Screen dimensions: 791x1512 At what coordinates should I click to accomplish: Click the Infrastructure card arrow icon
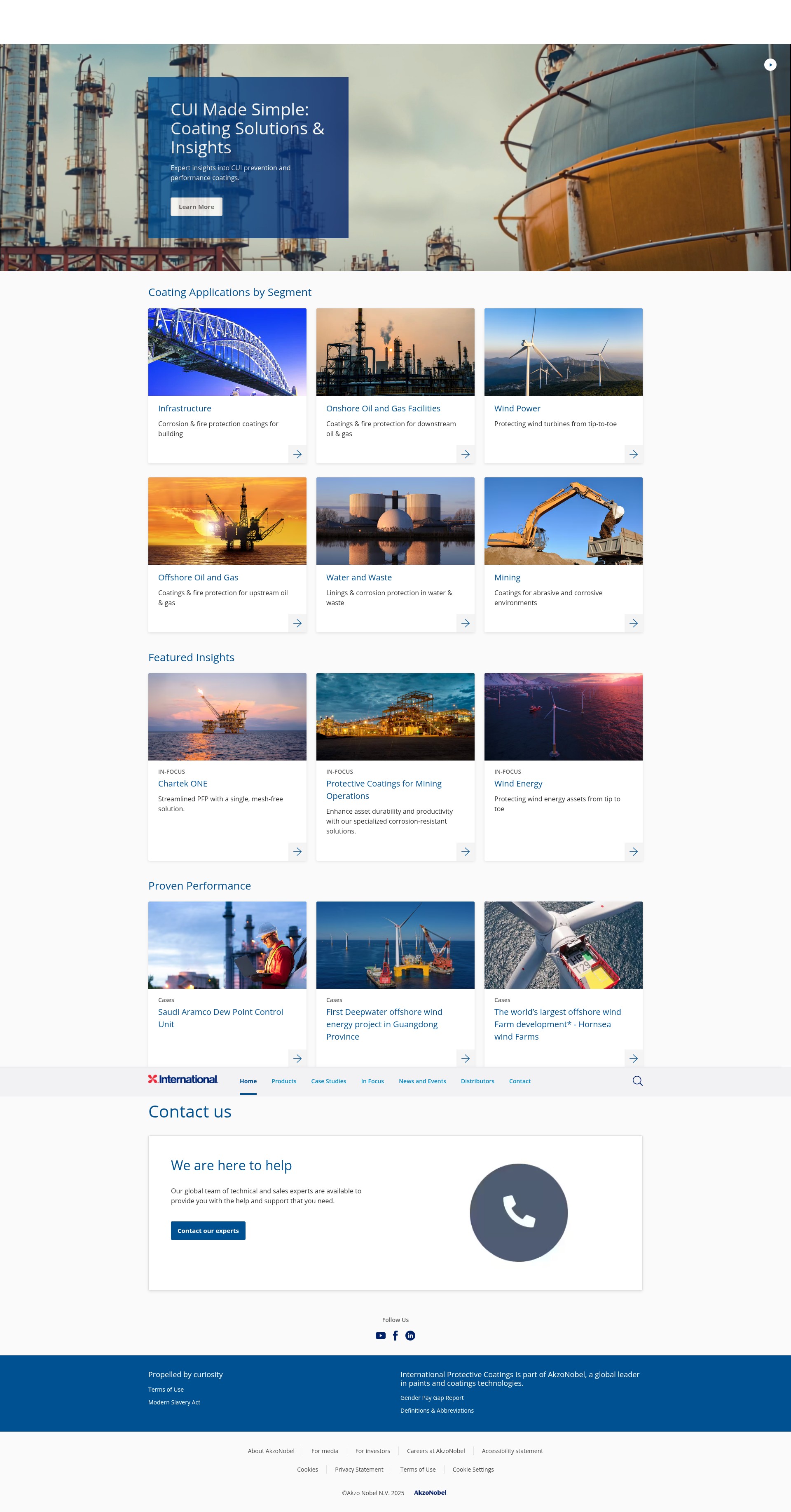(297, 454)
